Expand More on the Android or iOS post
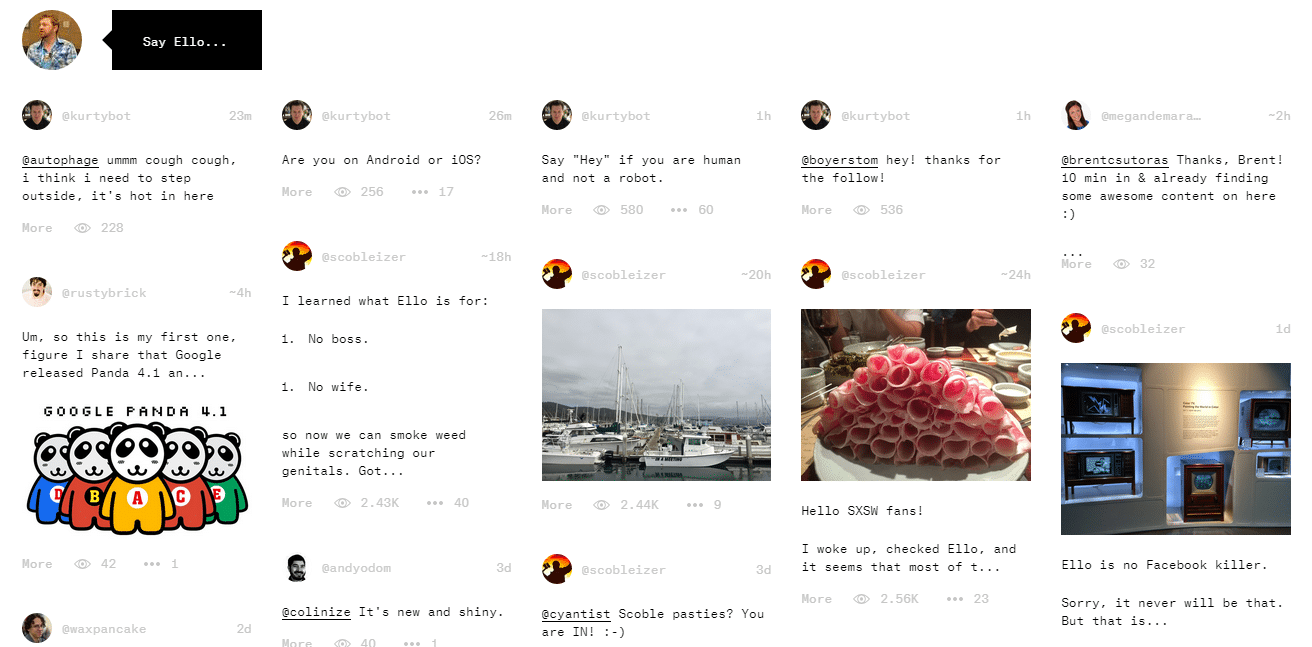 coord(297,192)
